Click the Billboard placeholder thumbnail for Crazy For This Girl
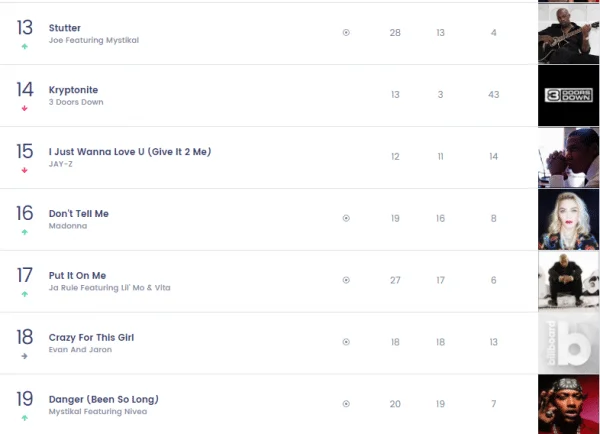600x434 pixels. point(568,343)
